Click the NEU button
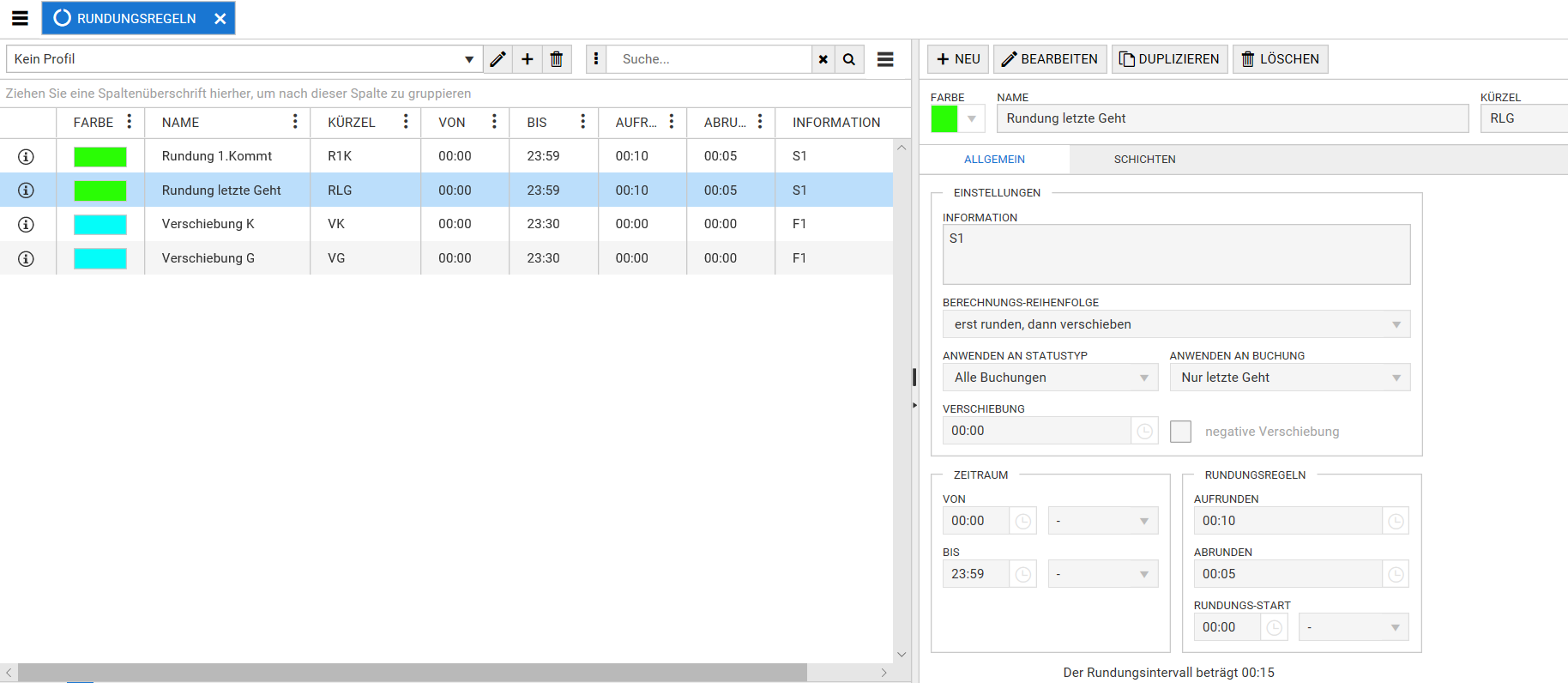The image size is (1568, 683). 958,59
